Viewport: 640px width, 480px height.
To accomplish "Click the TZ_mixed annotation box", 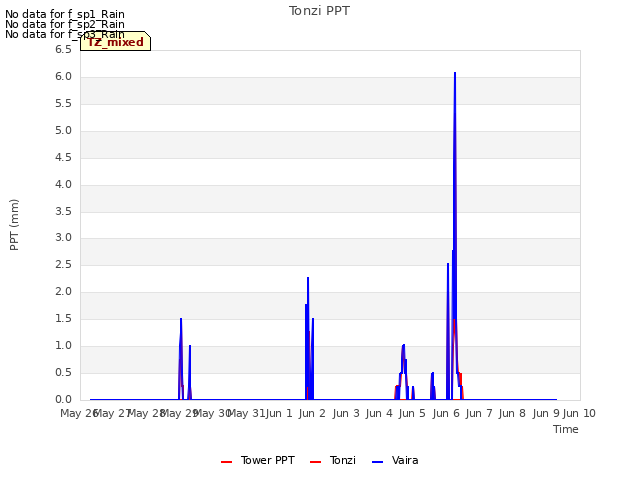I will (116, 41).
